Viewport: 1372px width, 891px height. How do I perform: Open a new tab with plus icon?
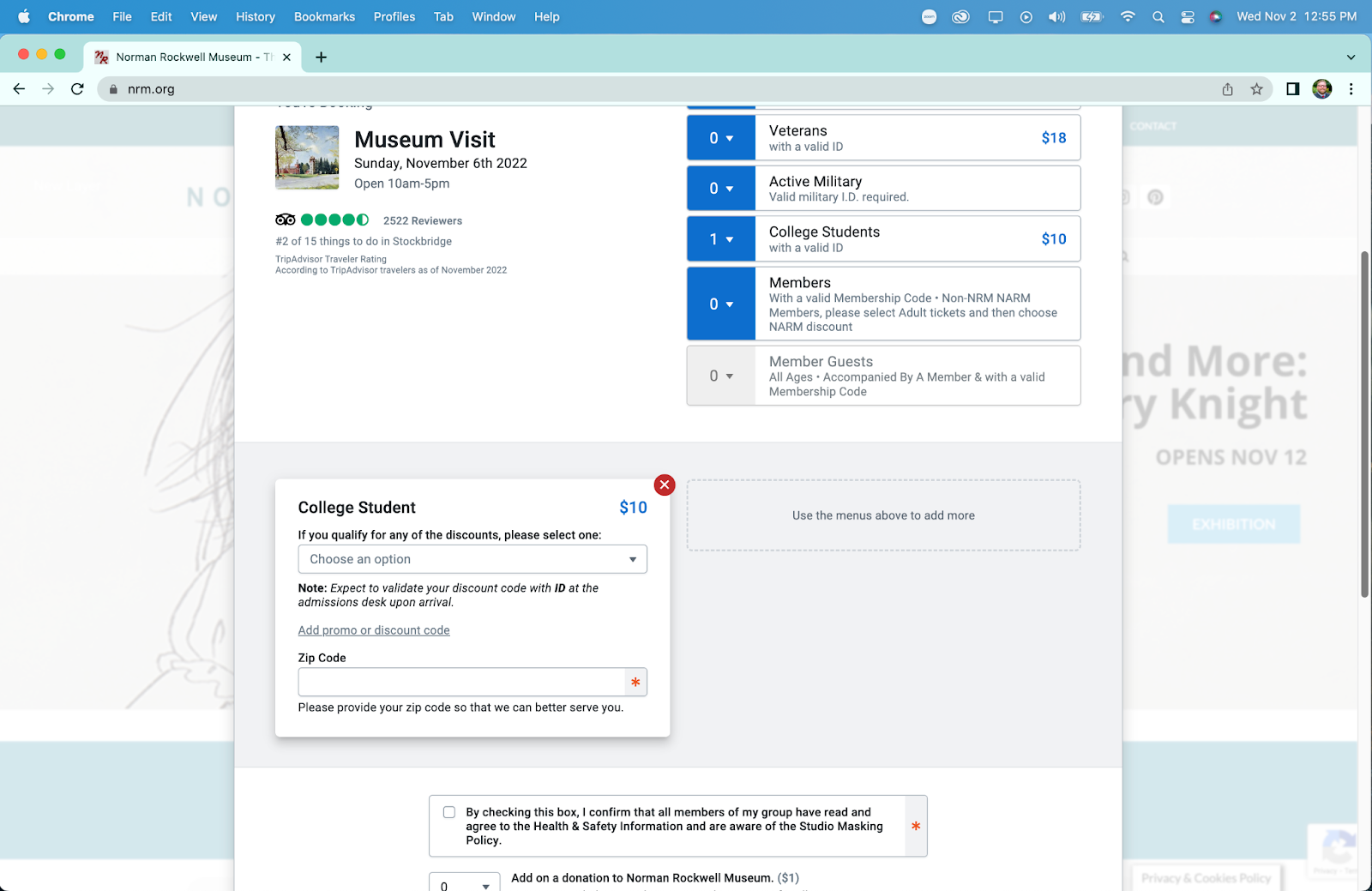tap(321, 57)
